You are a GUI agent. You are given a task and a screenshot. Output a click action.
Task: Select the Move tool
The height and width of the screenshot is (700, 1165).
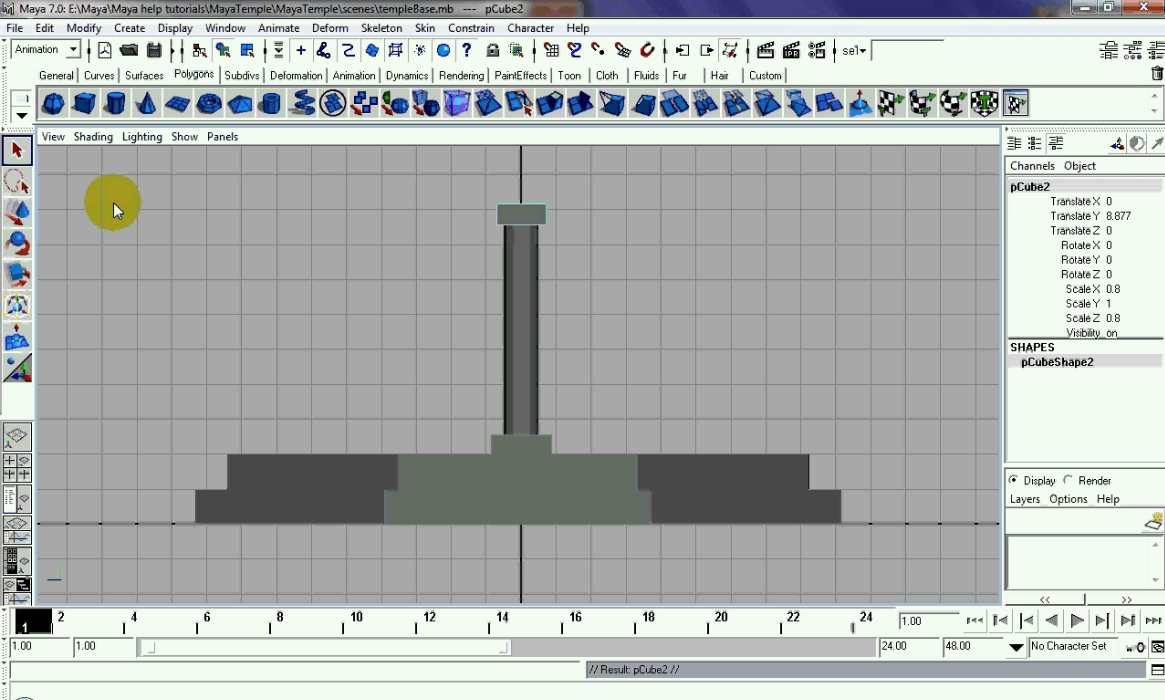pyautogui.click(x=17, y=211)
